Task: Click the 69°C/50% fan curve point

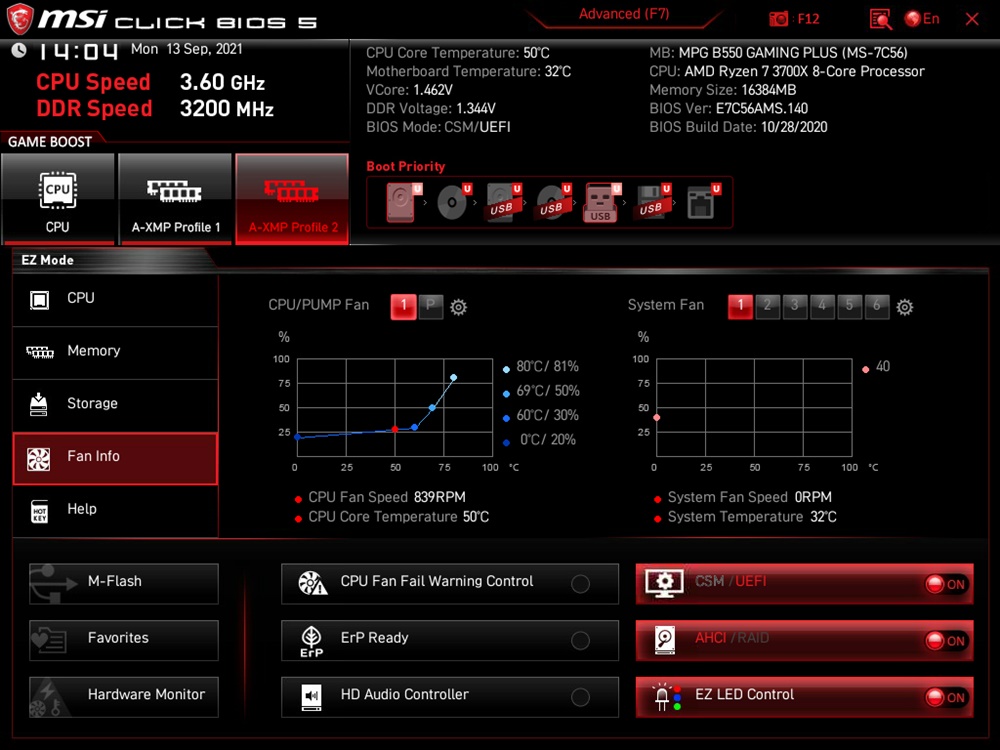Action: click(x=432, y=408)
